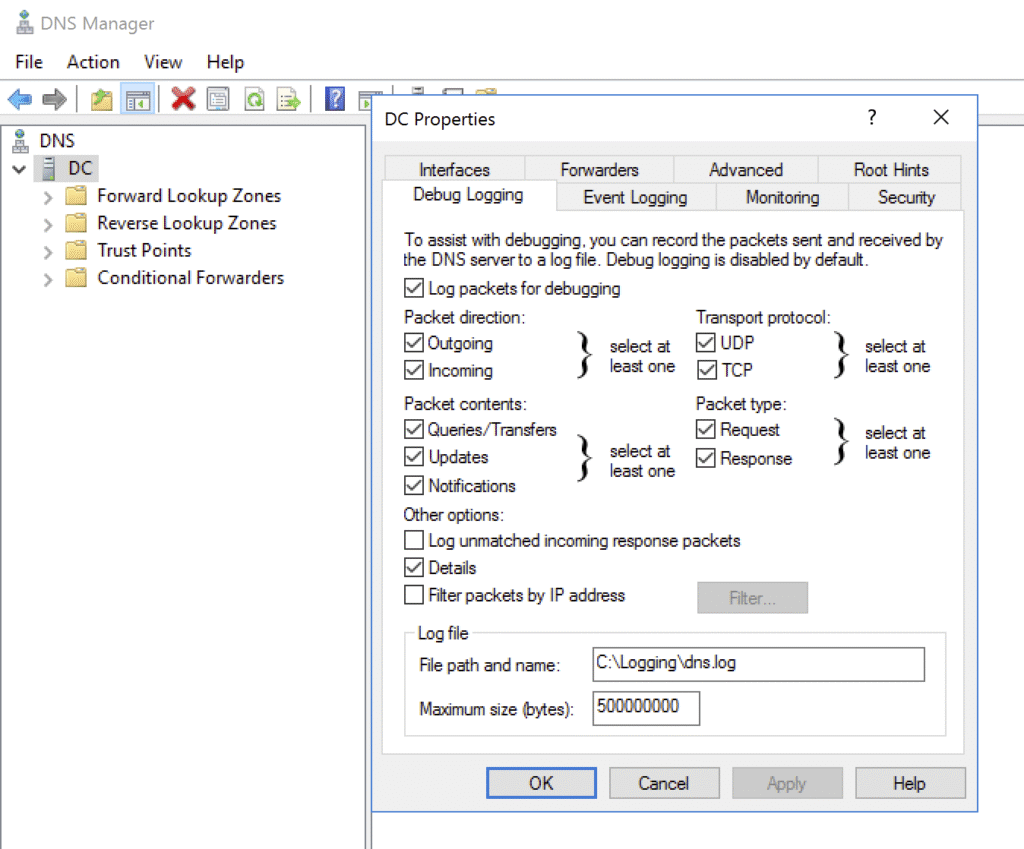
Task: Click the Up One Level folder icon
Action: (x=101, y=99)
